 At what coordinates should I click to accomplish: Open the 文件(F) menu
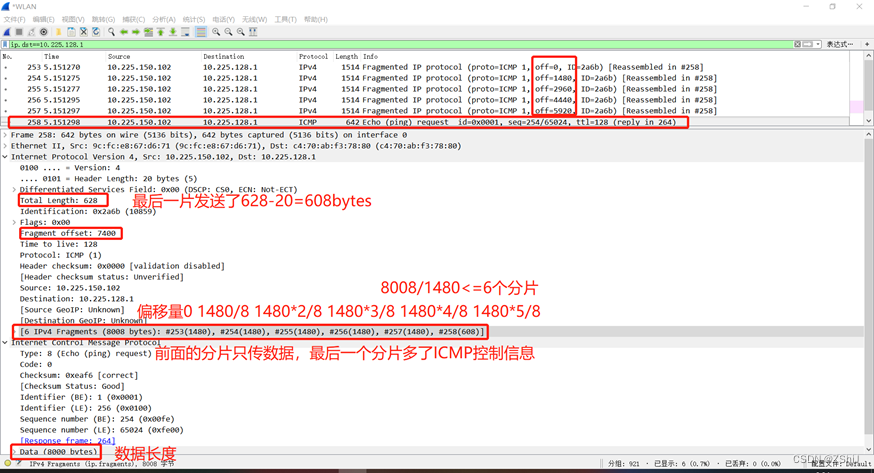click(x=14, y=19)
